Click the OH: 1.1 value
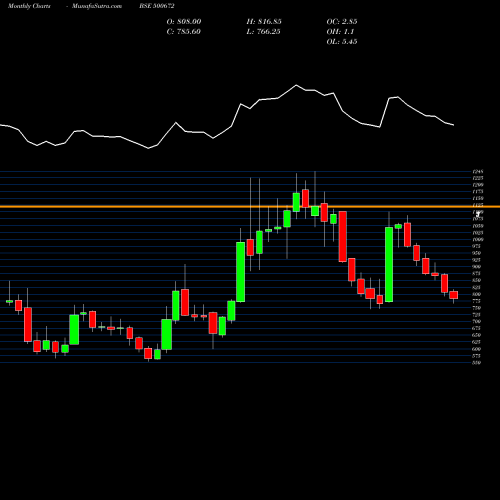Screen dimensions: 500x500 click(x=340, y=32)
